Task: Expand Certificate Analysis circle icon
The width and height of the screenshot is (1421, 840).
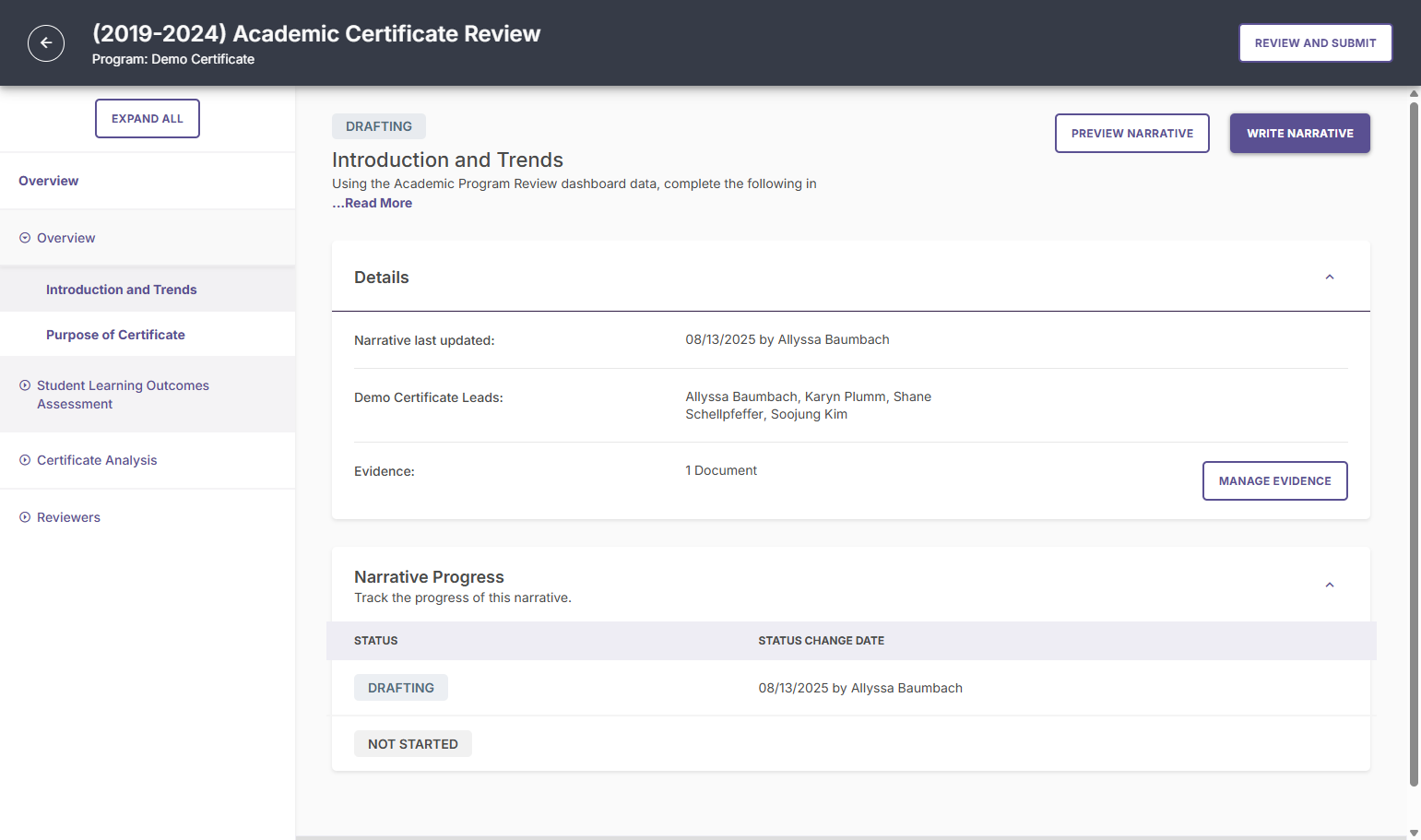Action: (25, 460)
